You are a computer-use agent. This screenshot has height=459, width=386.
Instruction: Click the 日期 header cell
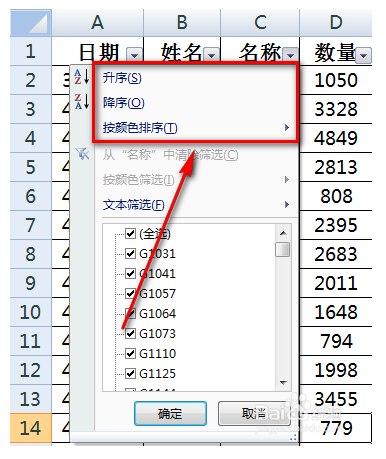[x=98, y=51]
